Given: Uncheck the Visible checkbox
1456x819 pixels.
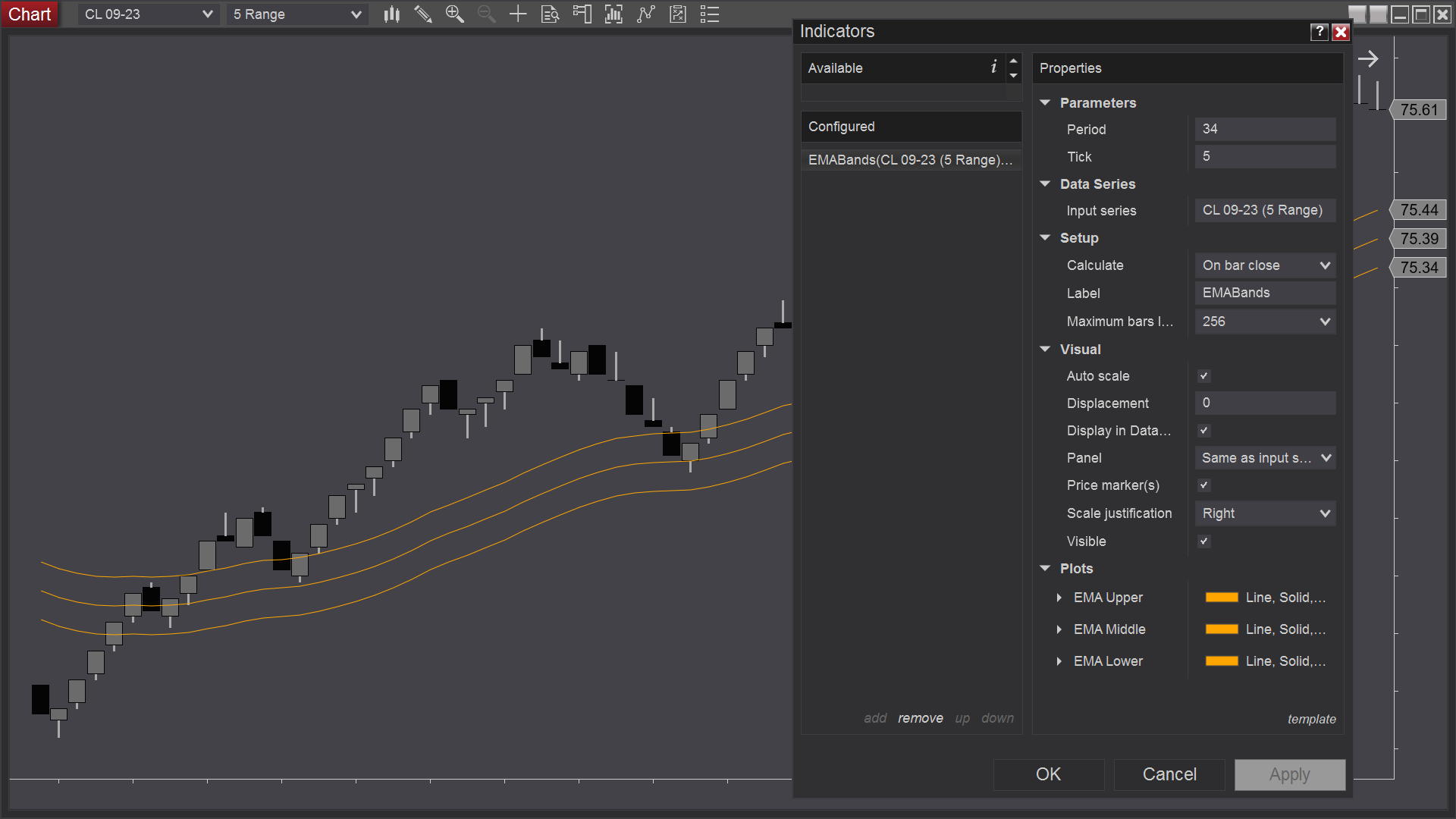Looking at the screenshot, I should coord(1203,541).
